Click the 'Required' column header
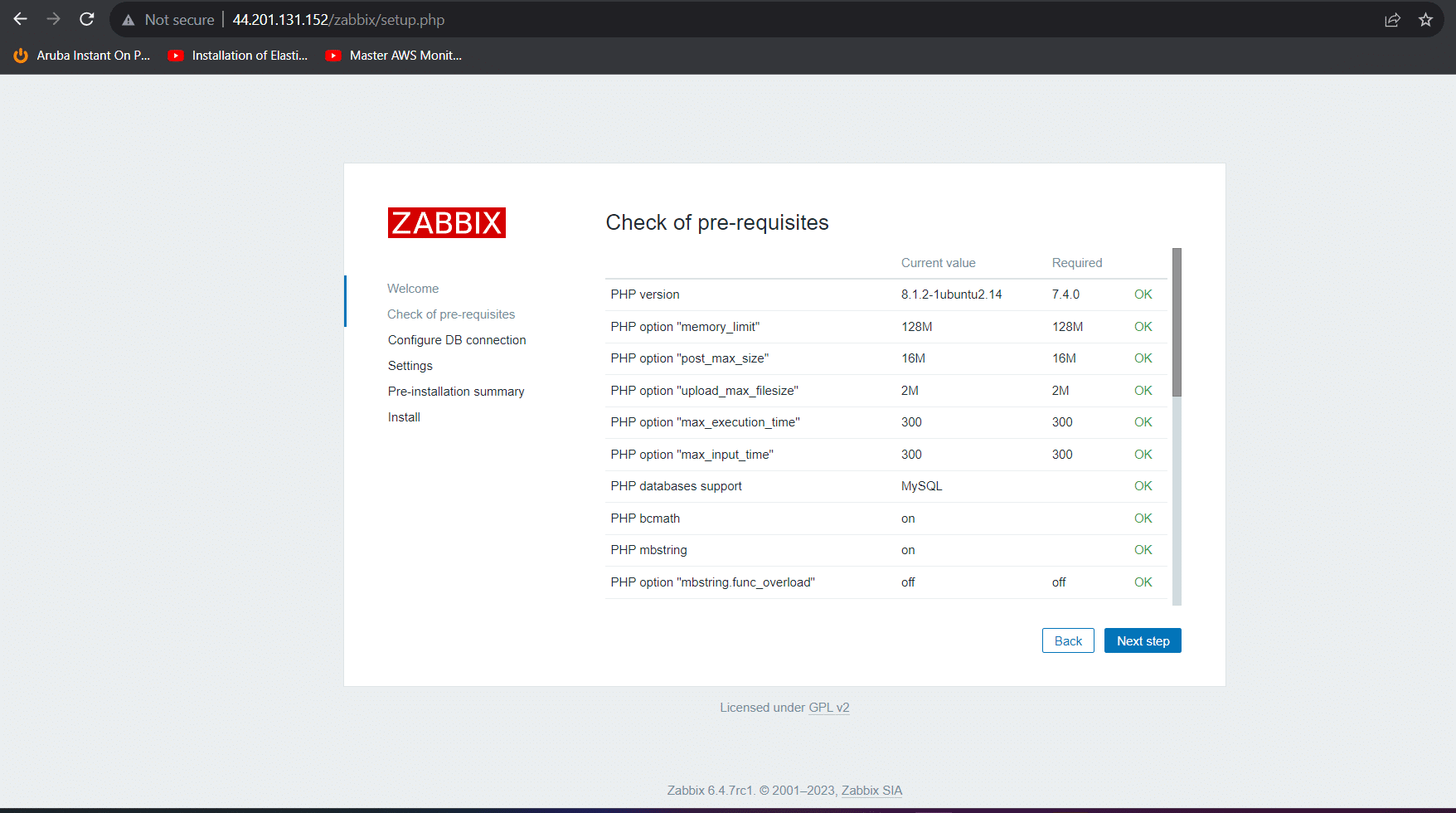This screenshot has width=1456, height=813. click(1077, 263)
